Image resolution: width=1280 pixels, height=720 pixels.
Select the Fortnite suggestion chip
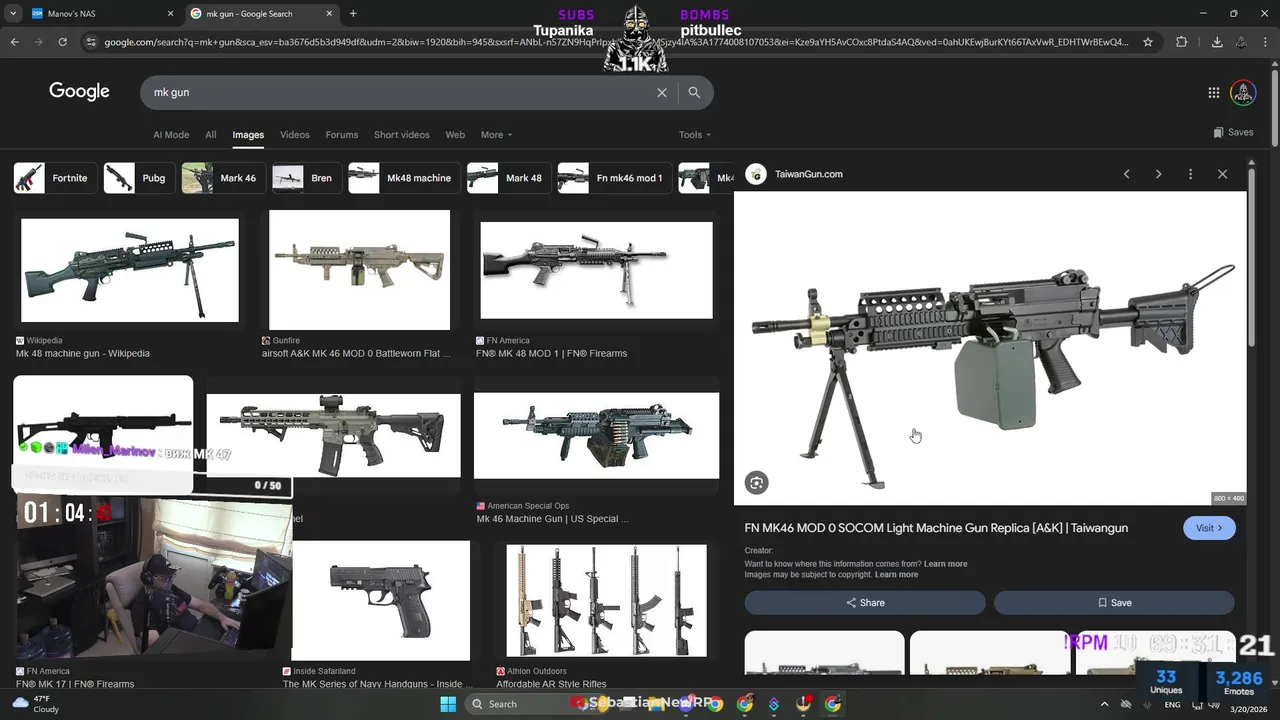[56, 178]
